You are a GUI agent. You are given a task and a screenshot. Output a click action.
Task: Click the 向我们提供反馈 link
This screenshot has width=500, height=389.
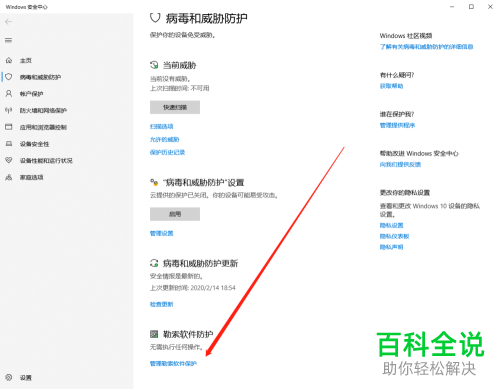(x=400, y=164)
